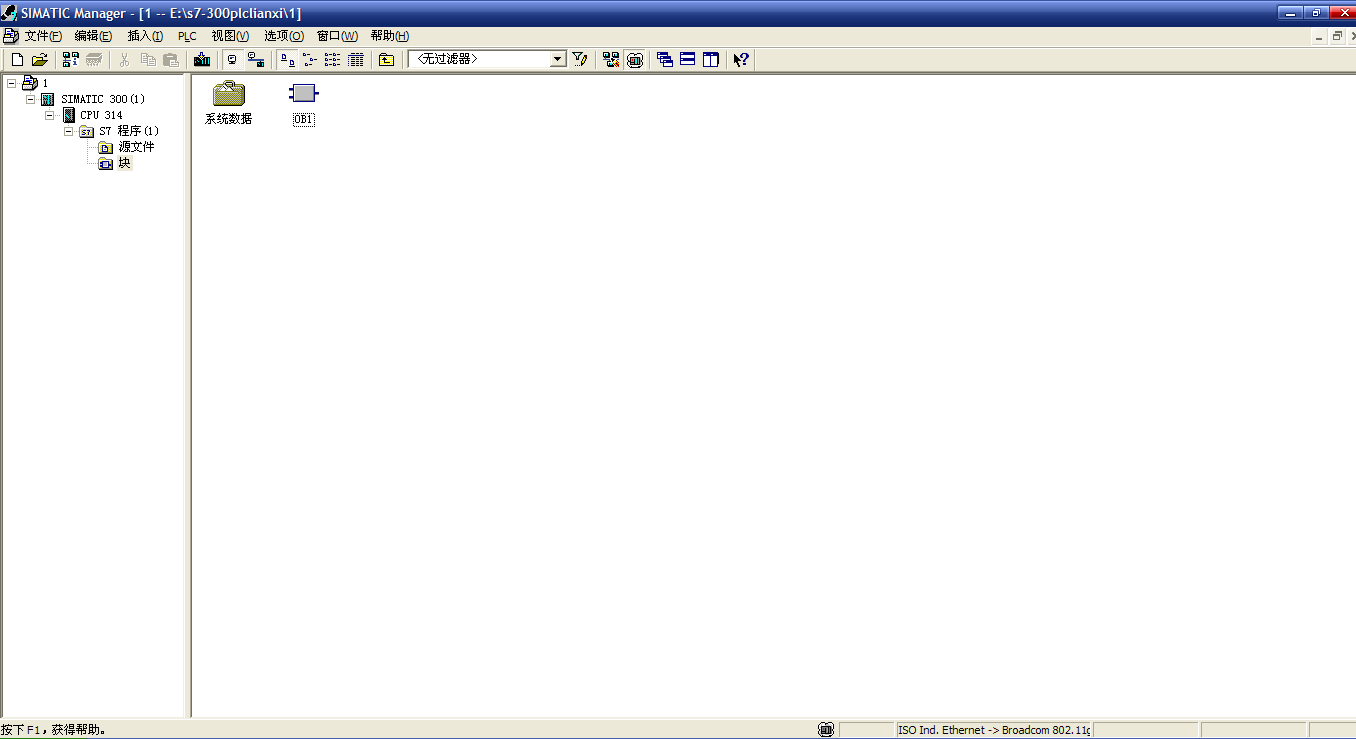Switch to Details view mode
Image resolution: width=1356 pixels, height=739 pixels.
[355, 60]
